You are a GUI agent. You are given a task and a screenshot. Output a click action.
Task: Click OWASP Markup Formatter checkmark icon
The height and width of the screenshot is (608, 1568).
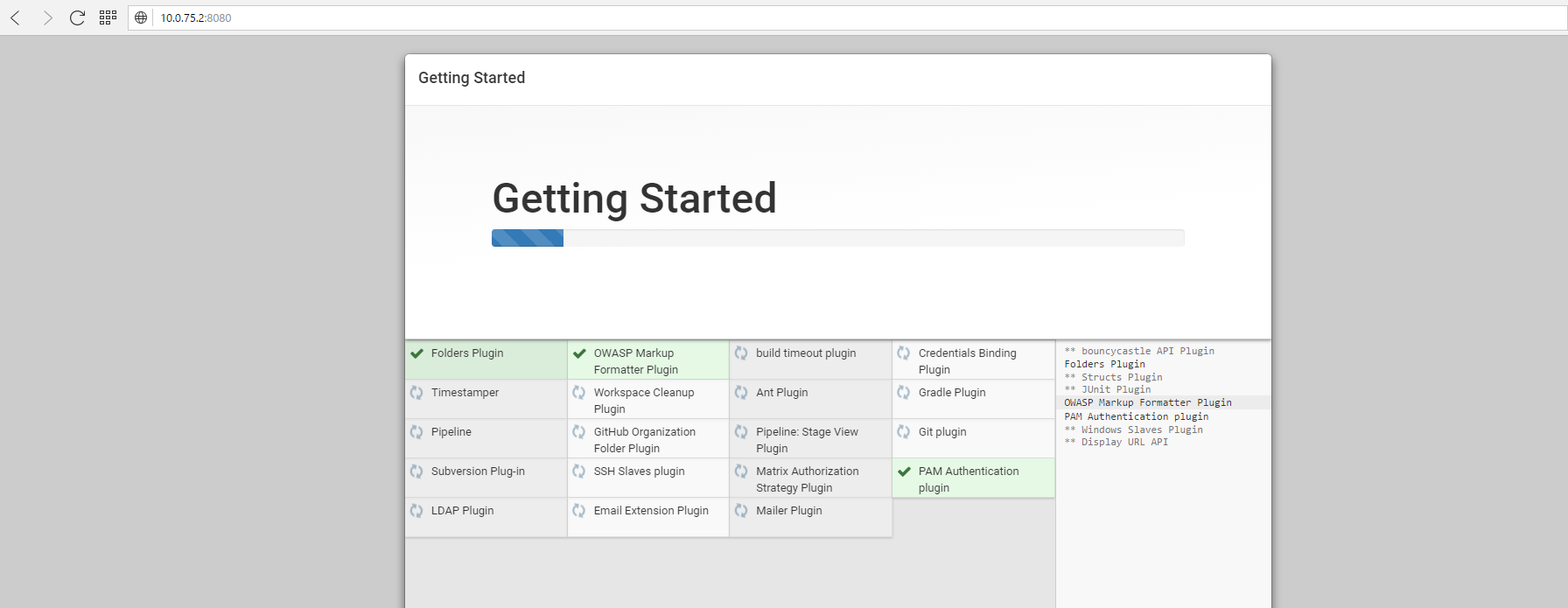click(x=579, y=353)
